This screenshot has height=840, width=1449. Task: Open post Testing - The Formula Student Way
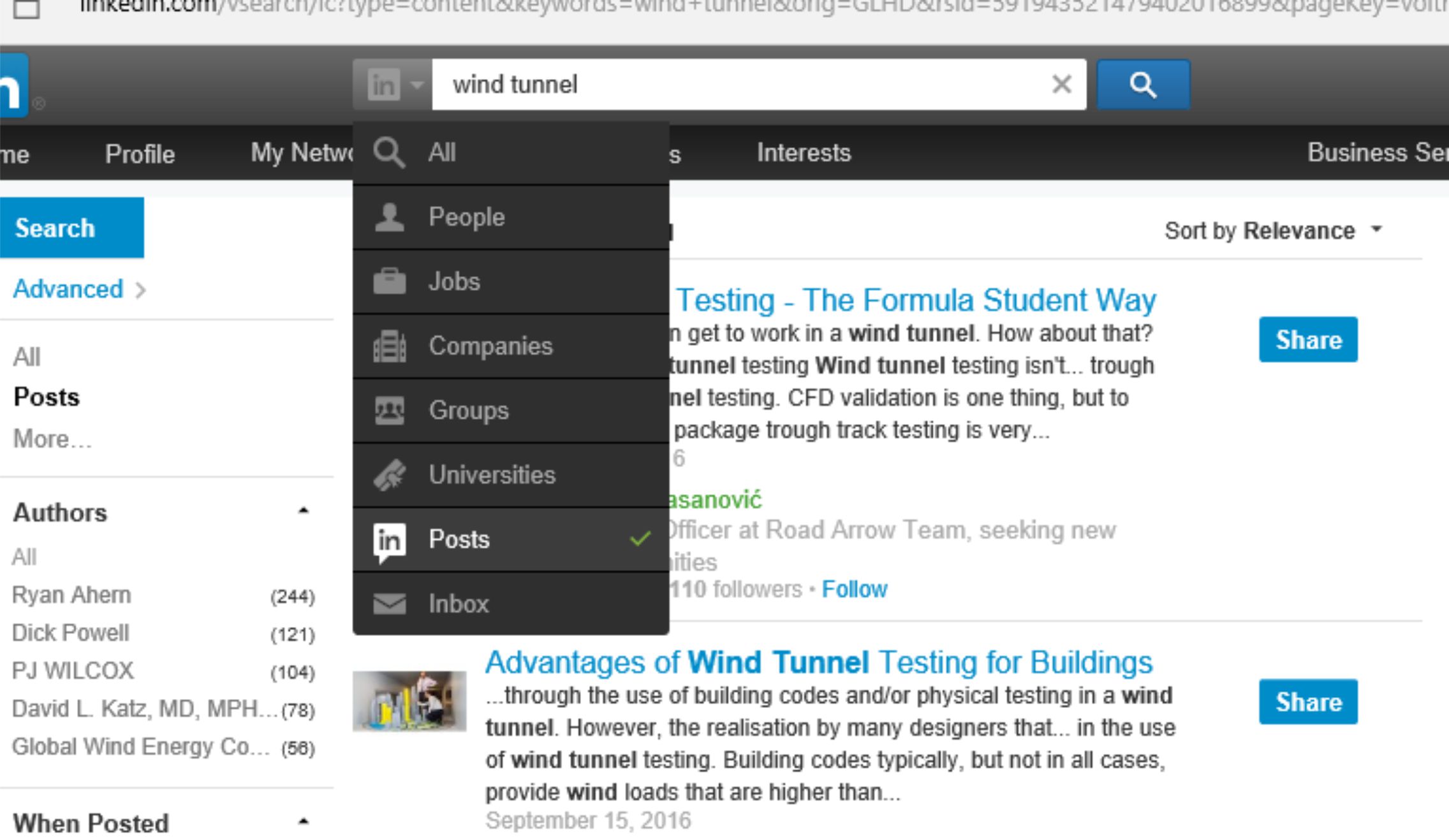click(916, 300)
